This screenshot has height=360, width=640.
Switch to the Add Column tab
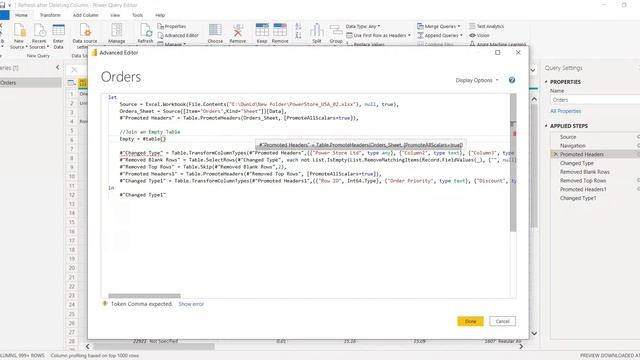point(86,15)
